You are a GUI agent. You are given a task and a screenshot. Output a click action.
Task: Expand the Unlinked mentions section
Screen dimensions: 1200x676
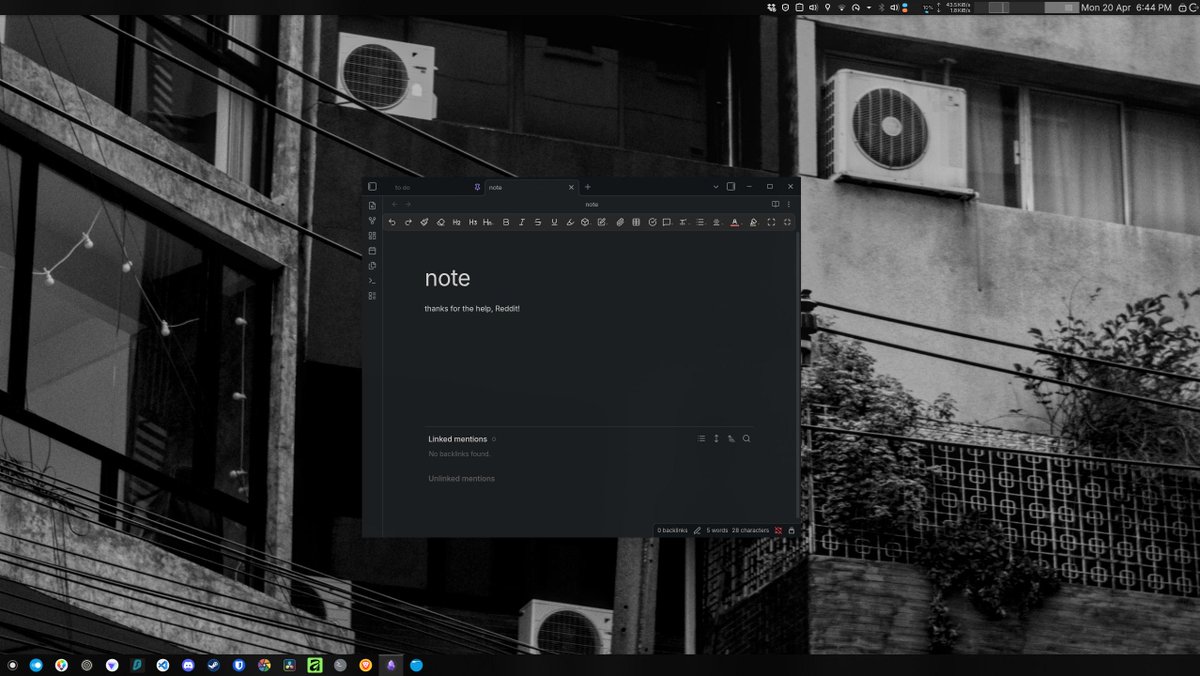click(x=461, y=478)
